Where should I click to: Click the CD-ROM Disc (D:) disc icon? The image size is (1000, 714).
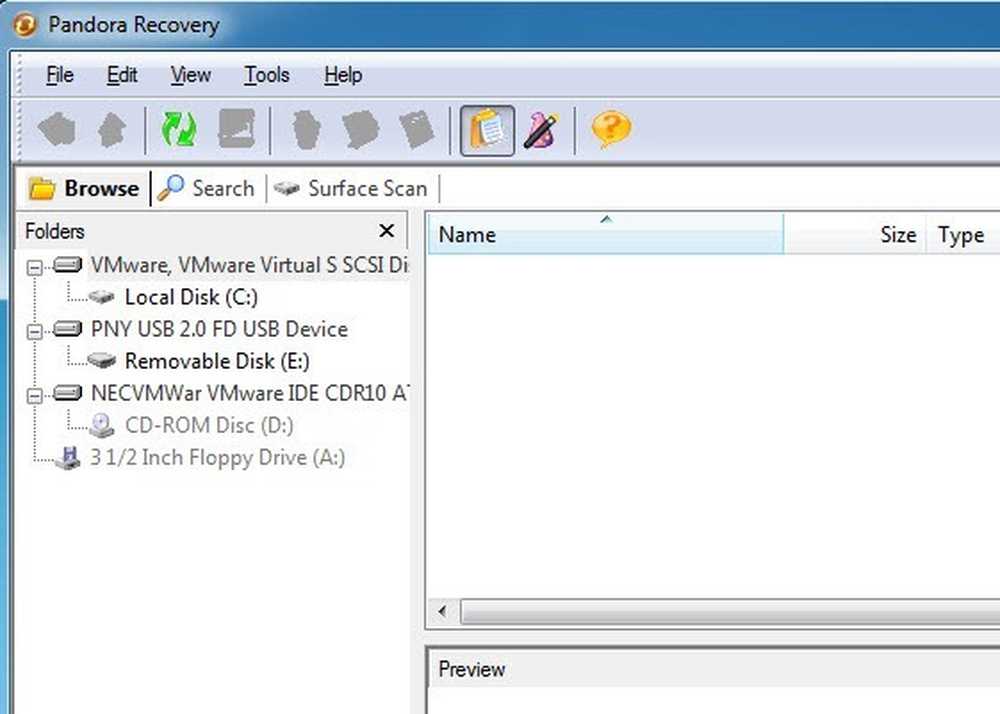[x=101, y=425]
